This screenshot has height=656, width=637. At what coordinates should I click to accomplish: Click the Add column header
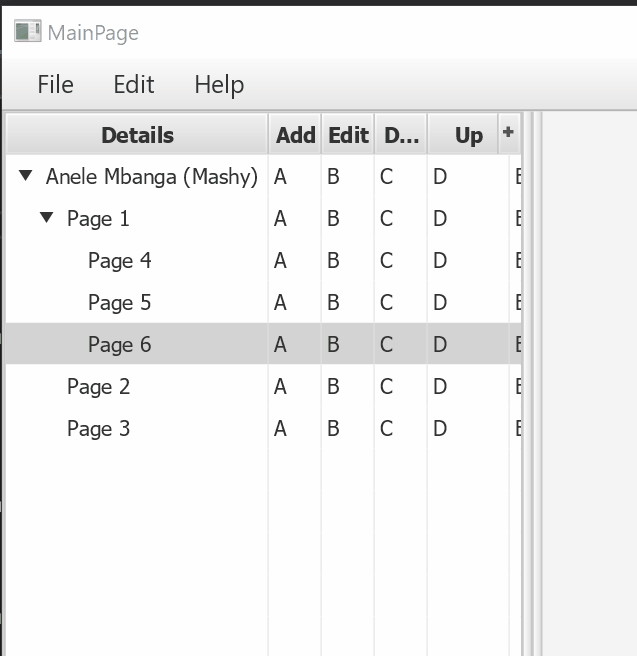[295, 135]
